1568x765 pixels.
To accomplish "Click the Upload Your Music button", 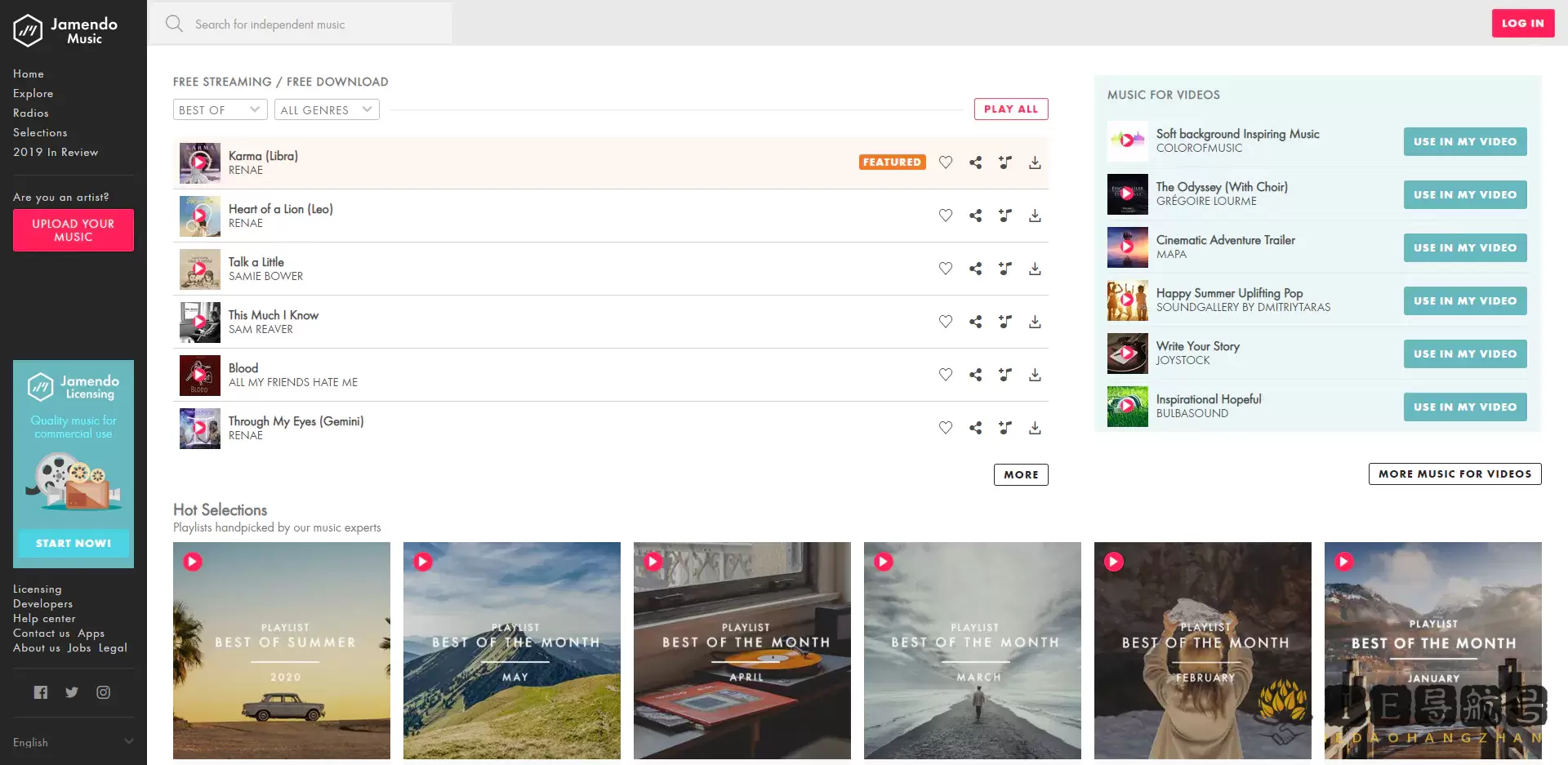I will click(x=73, y=230).
